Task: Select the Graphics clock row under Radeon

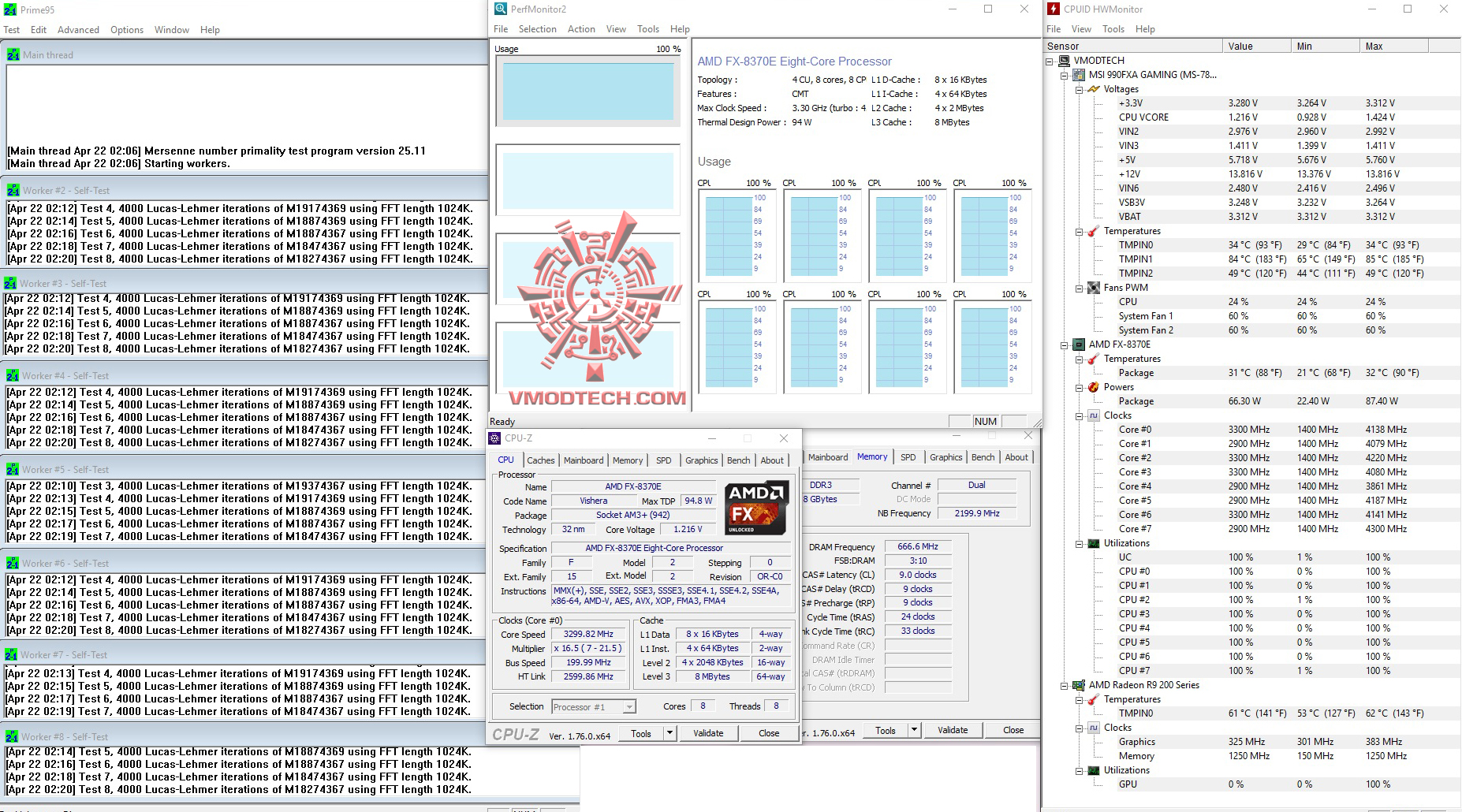Action: point(1251,742)
